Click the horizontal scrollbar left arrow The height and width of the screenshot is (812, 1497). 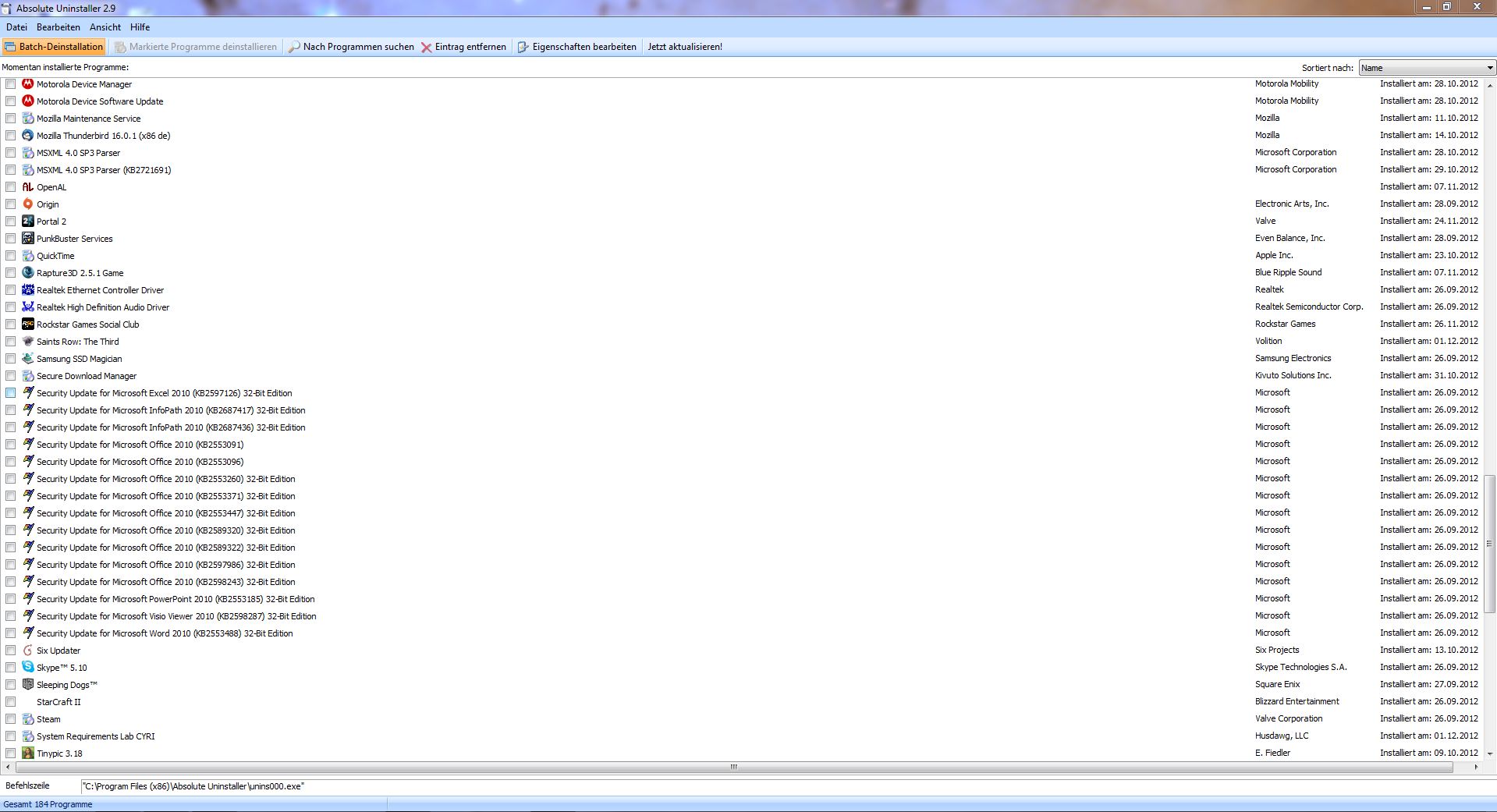pyautogui.click(x=8, y=768)
